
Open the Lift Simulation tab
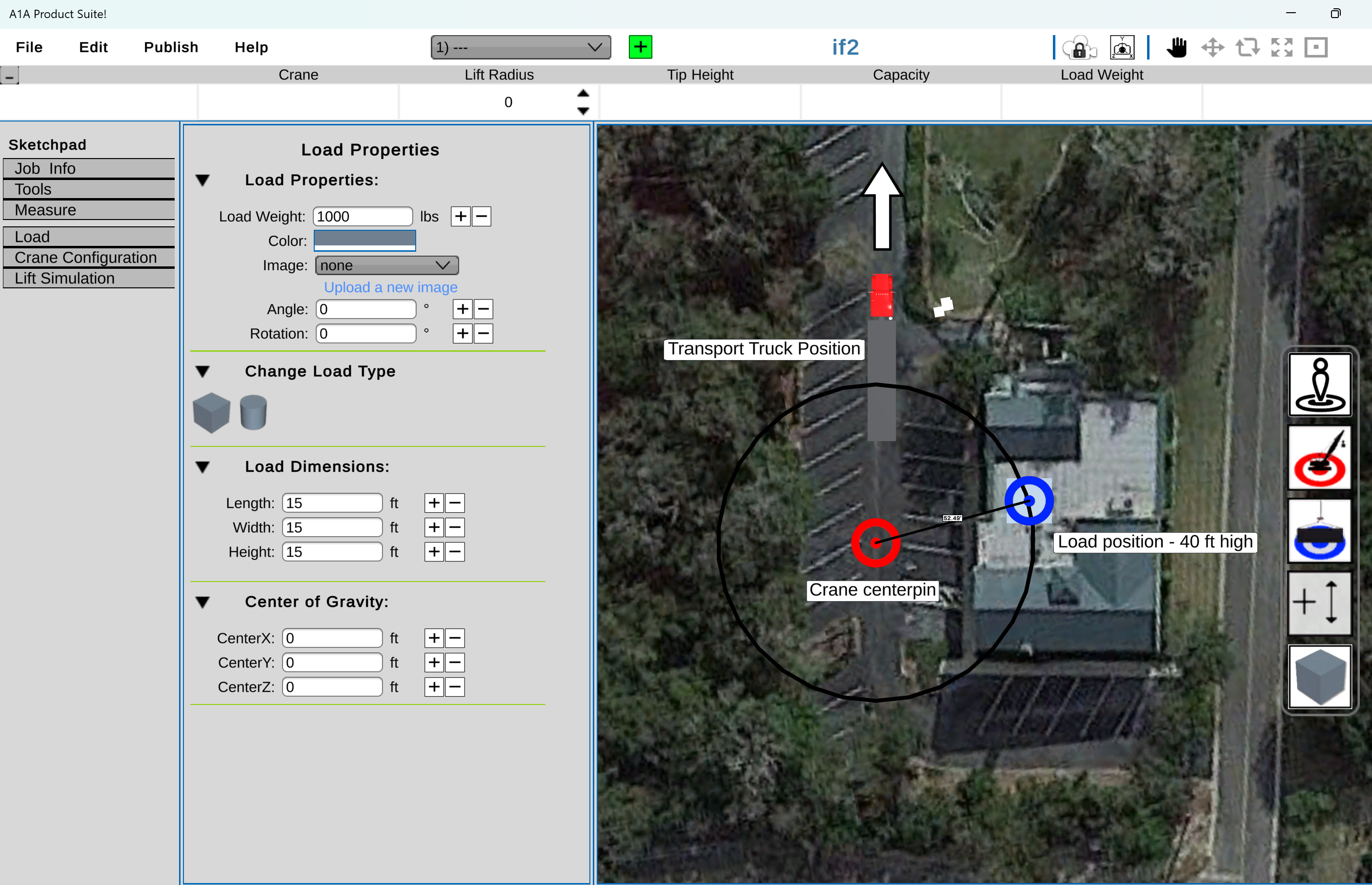pos(89,278)
